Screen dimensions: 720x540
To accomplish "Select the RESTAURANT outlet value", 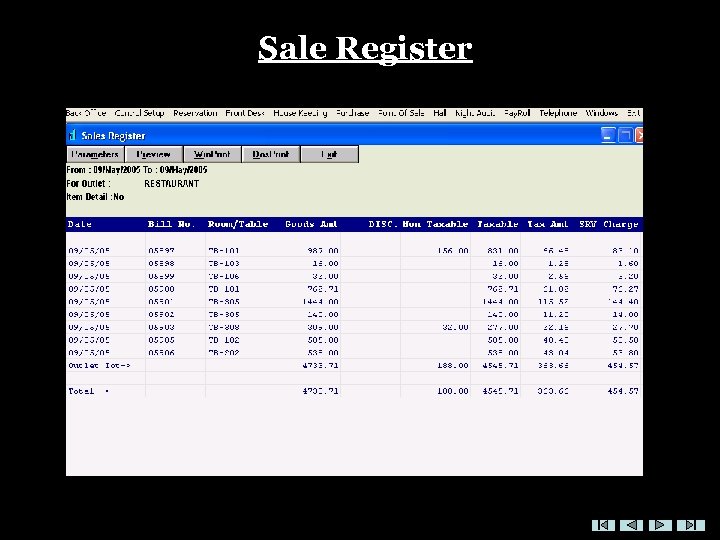I will (172, 184).
